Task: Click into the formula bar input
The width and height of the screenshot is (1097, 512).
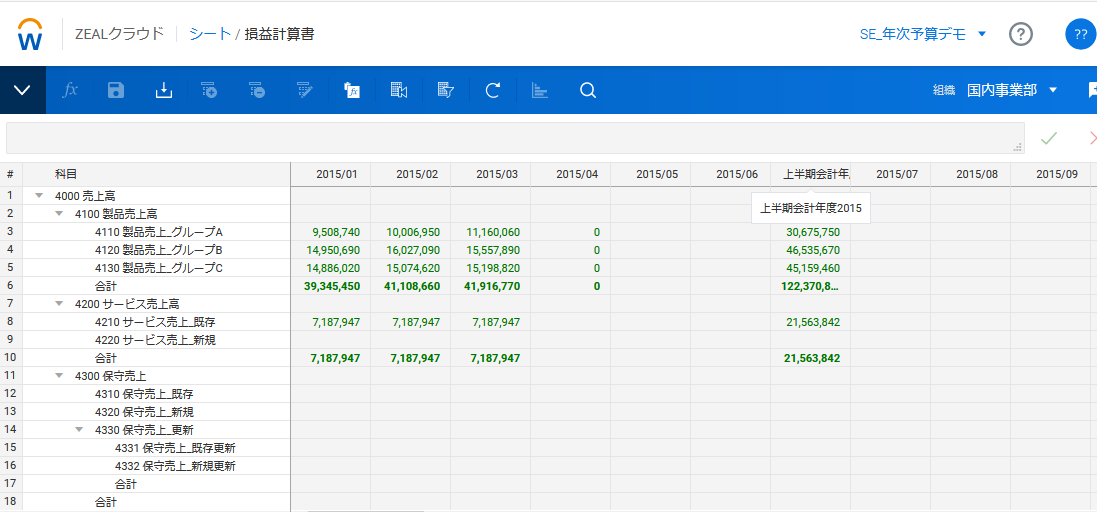Action: 515,138
